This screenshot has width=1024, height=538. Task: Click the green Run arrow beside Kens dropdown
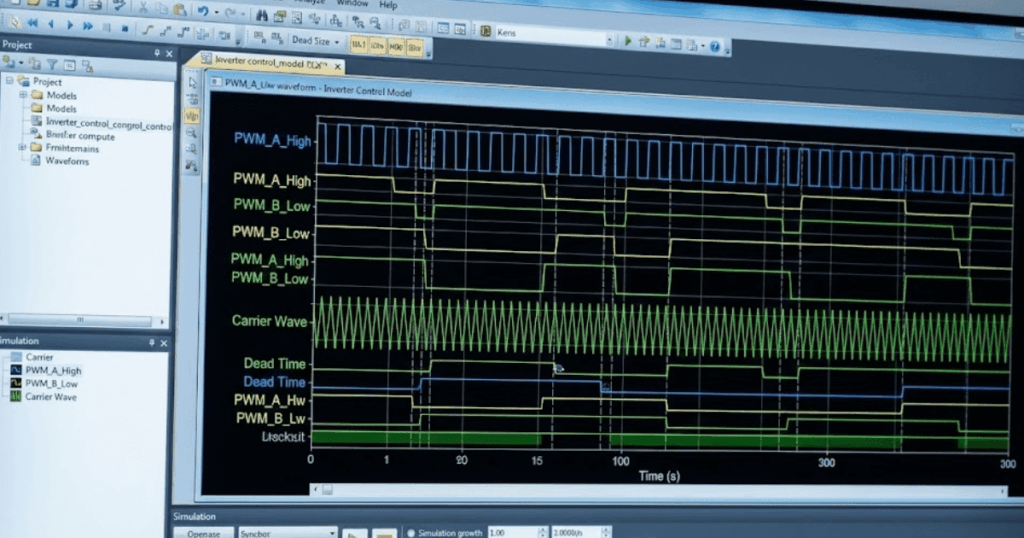(628, 42)
